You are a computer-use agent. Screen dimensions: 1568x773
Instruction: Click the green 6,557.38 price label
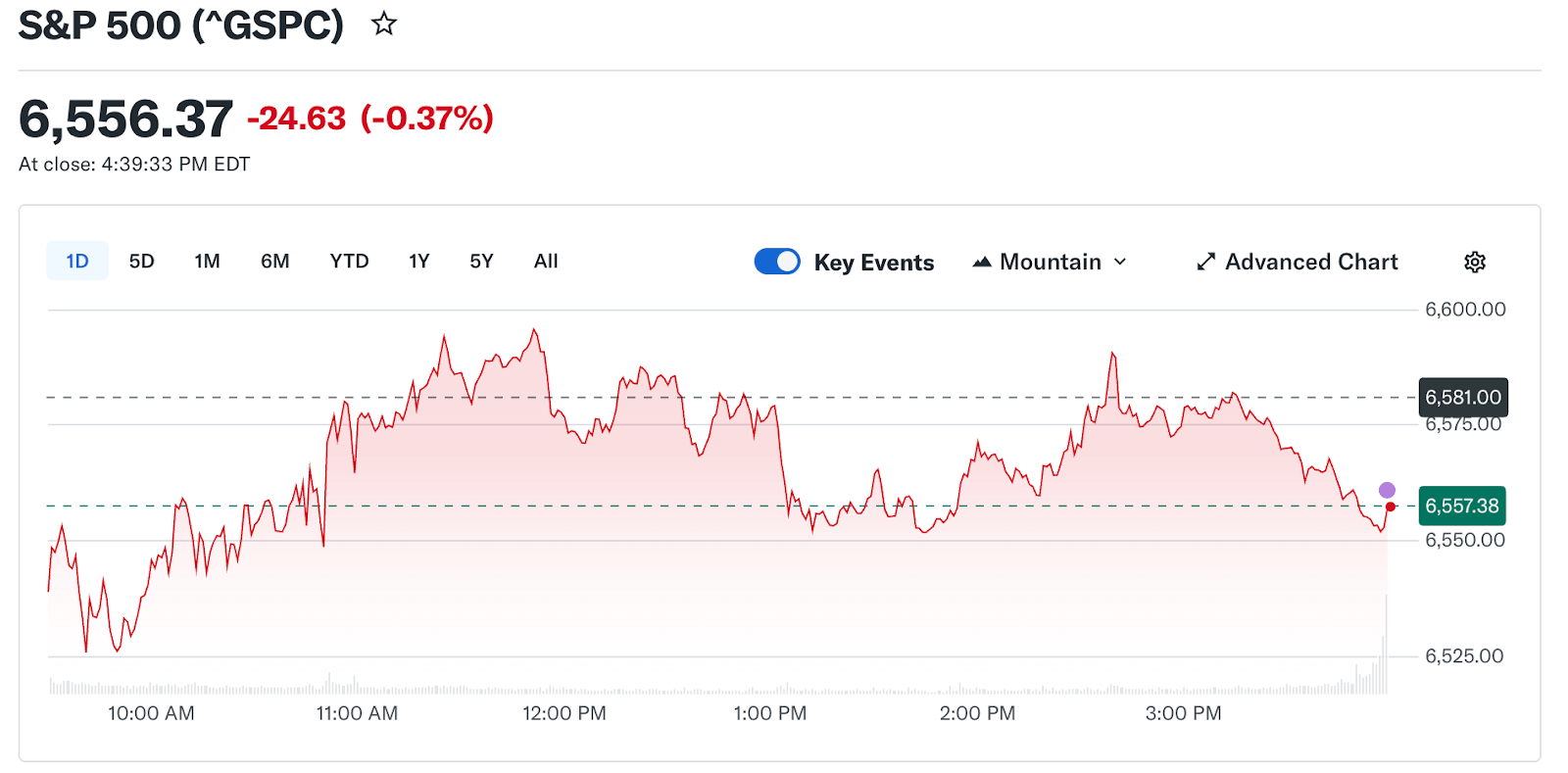tap(1462, 507)
